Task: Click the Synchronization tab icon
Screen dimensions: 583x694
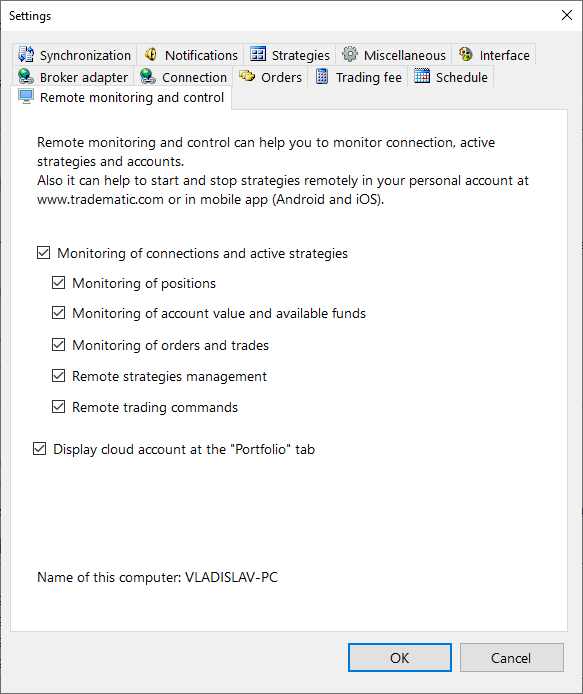Action: [x=26, y=54]
